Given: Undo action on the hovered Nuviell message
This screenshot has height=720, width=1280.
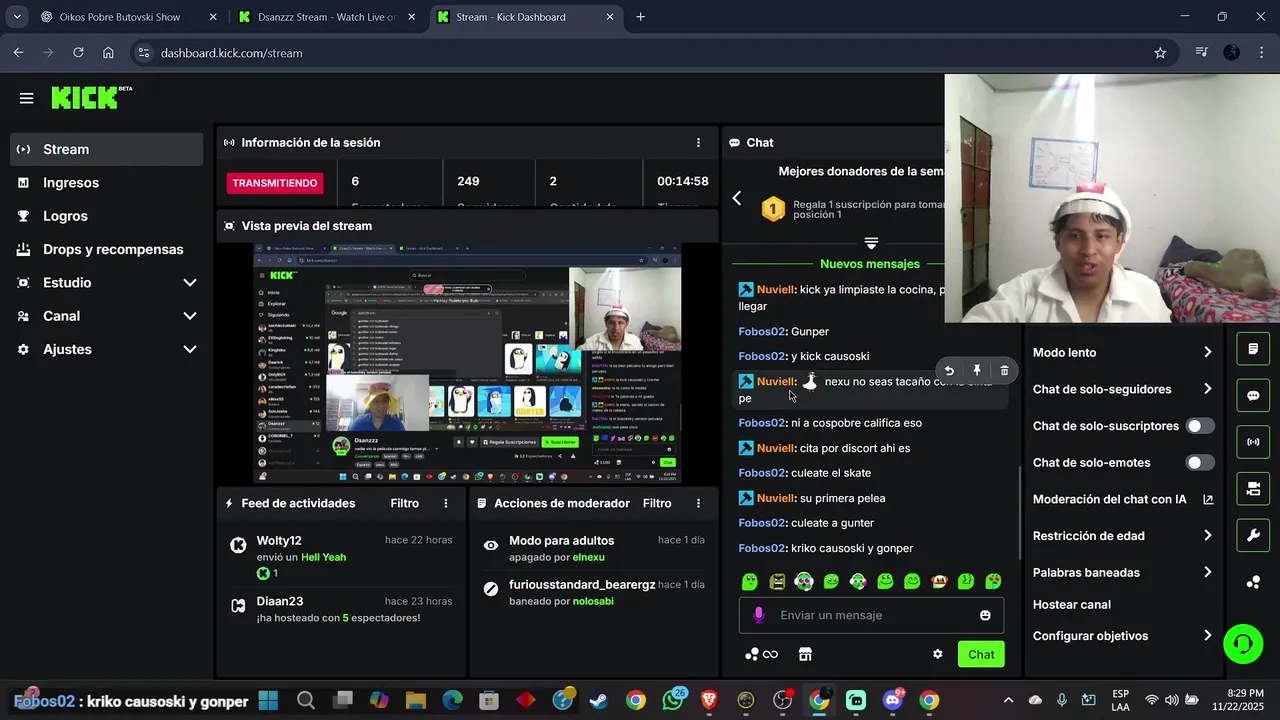Looking at the screenshot, I should 949,371.
